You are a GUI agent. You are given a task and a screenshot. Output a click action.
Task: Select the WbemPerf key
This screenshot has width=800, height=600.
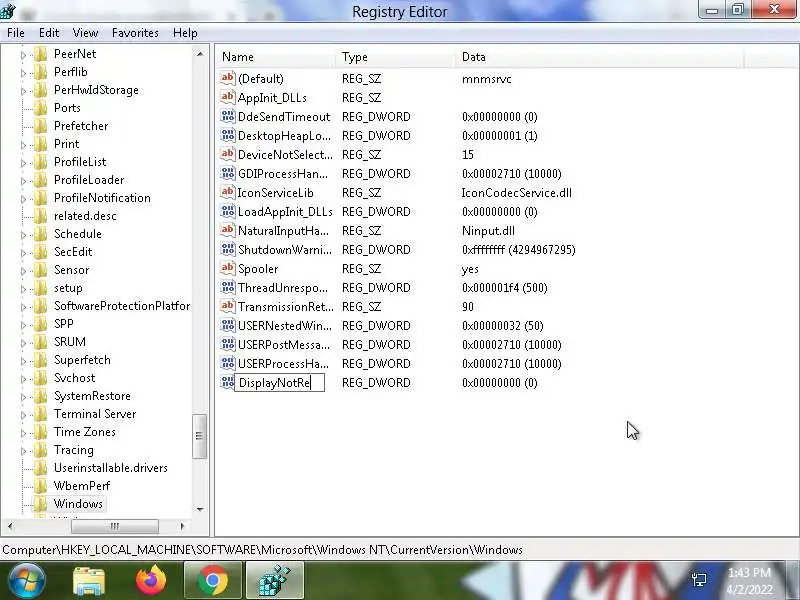82,486
